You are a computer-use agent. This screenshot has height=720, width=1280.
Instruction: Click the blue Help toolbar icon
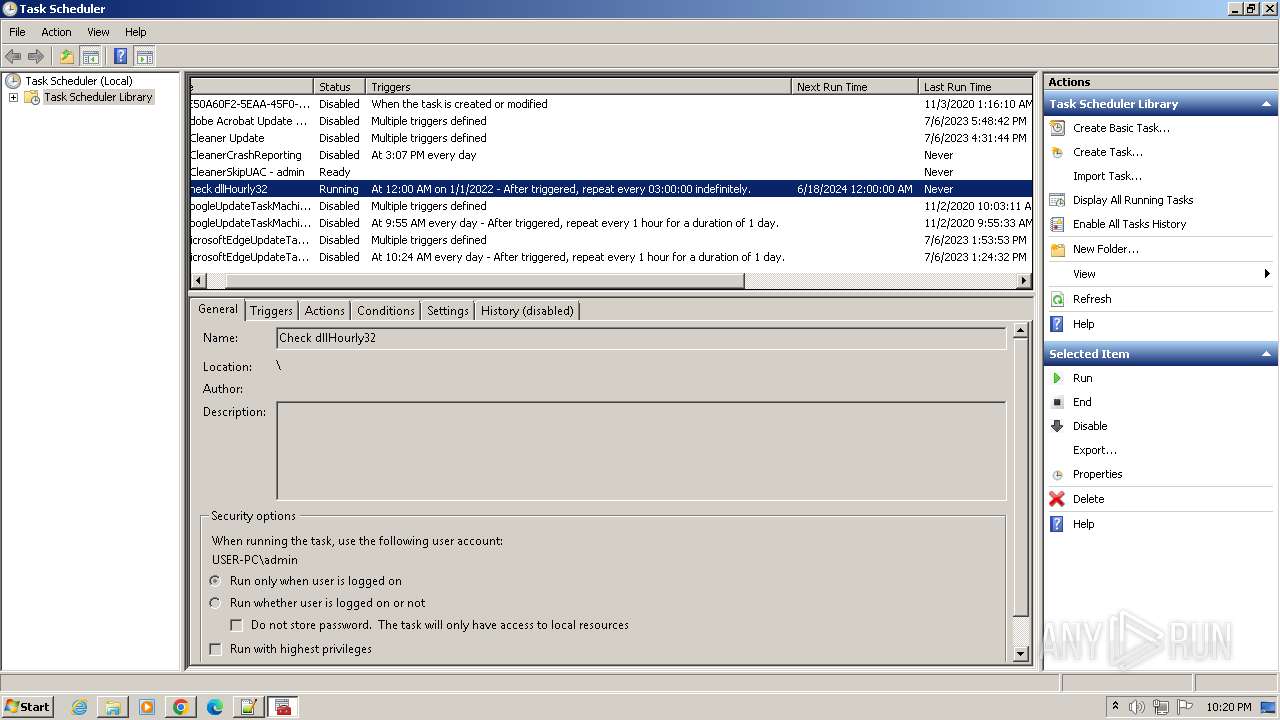[x=121, y=57]
